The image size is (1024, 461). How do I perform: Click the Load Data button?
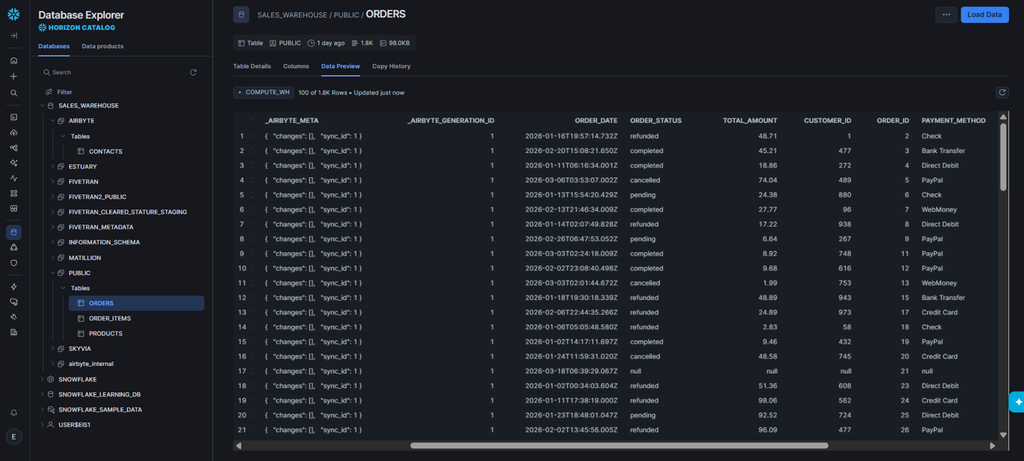point(984,14)
